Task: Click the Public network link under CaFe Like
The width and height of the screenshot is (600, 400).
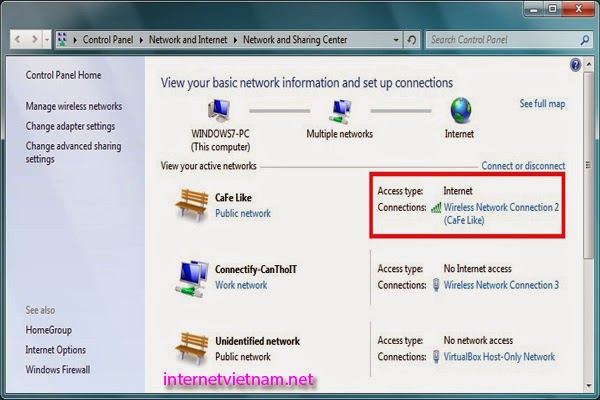Action: pos(243,213)
